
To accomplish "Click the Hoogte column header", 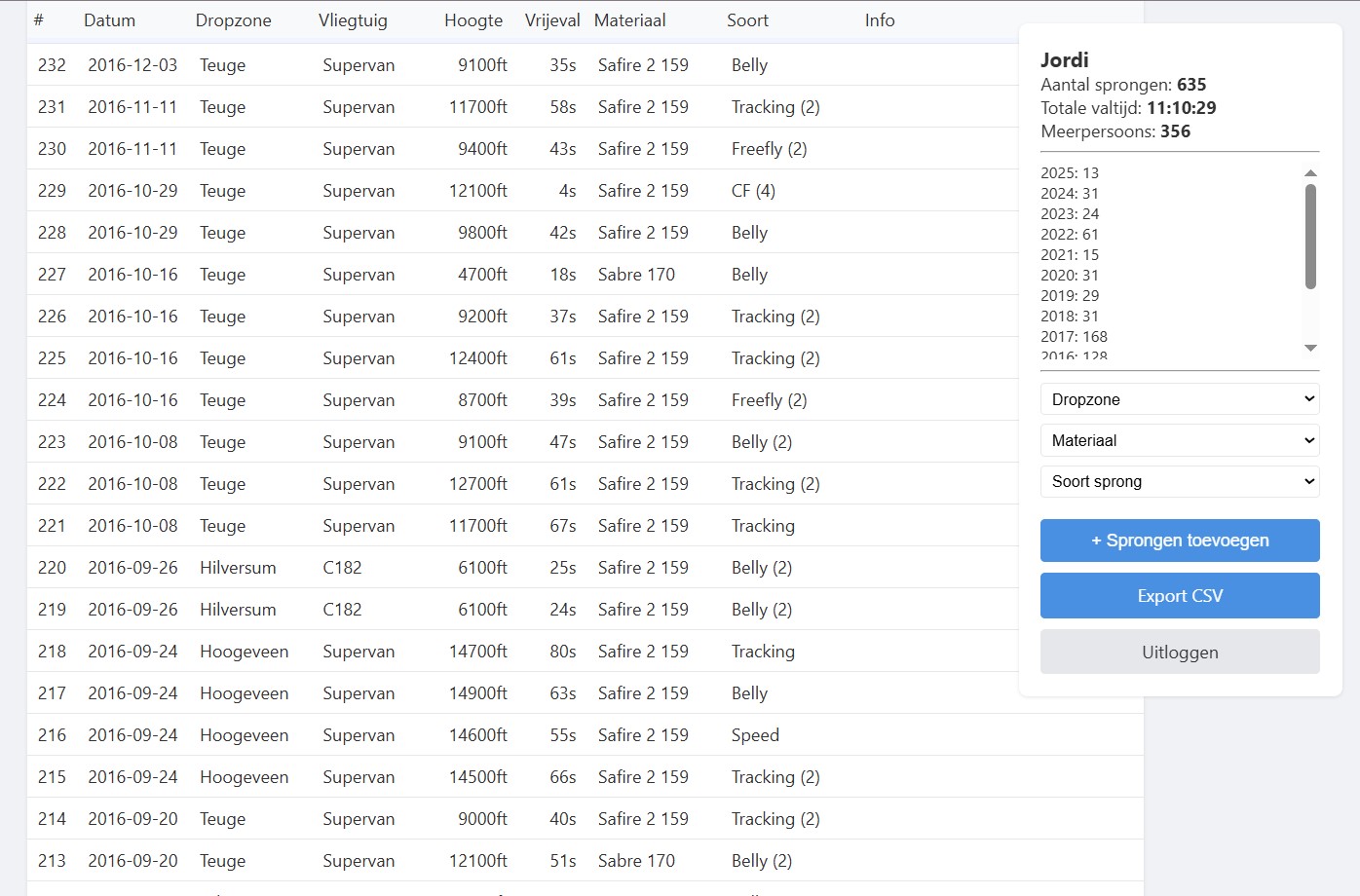I will click(x=473, y=20).
